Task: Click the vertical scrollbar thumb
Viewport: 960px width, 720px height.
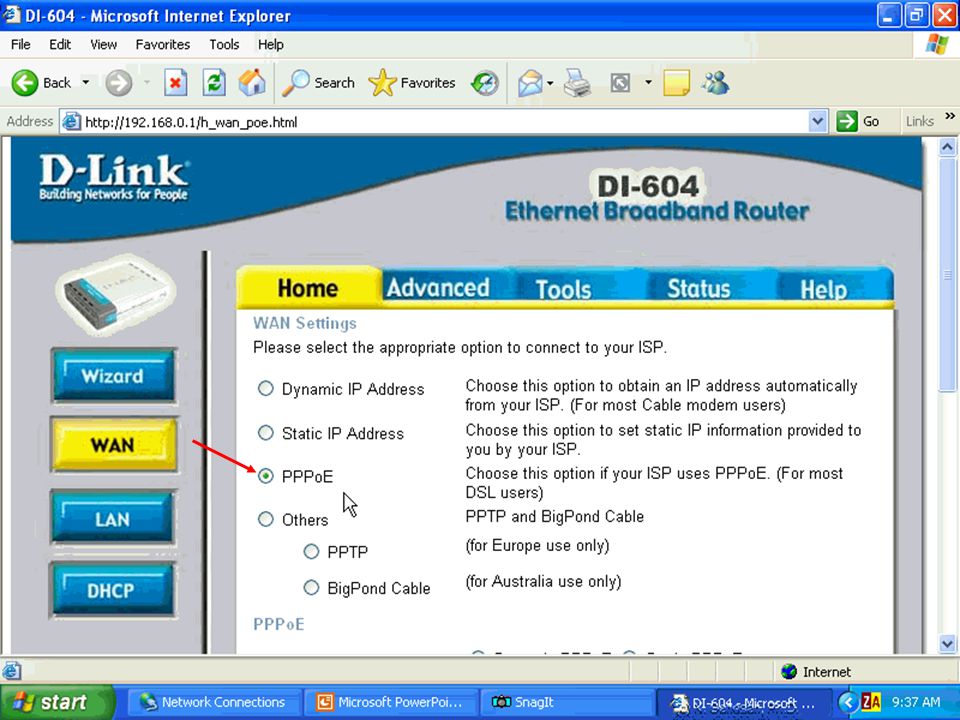Action: (947, 274)
